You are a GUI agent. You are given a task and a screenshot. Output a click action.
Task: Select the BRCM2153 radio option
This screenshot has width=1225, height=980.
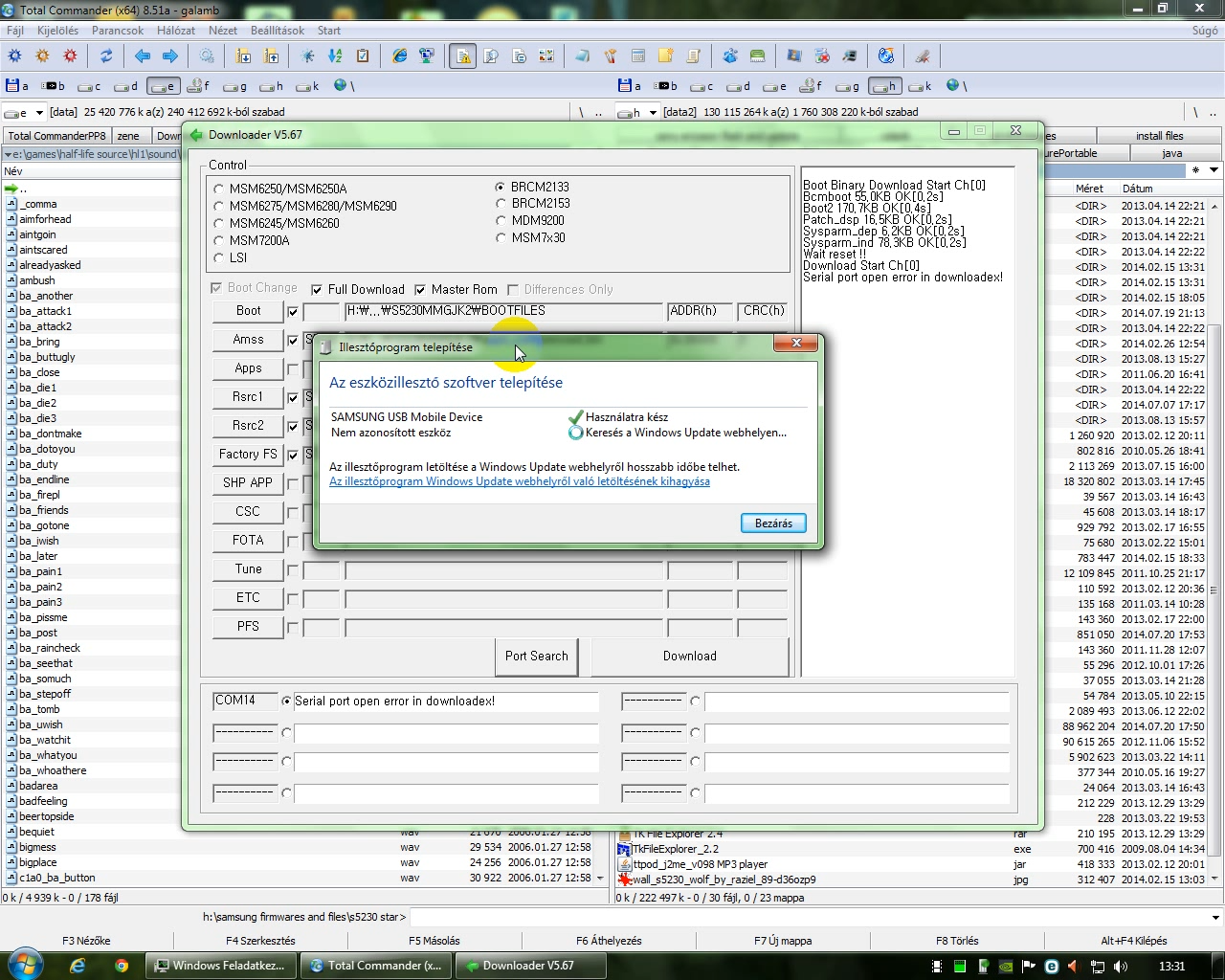pyautogui.click(x=501, y=204)
